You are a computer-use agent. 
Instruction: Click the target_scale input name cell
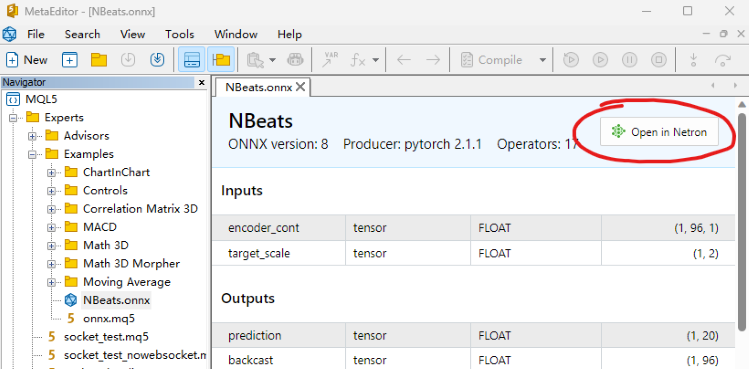279,253
